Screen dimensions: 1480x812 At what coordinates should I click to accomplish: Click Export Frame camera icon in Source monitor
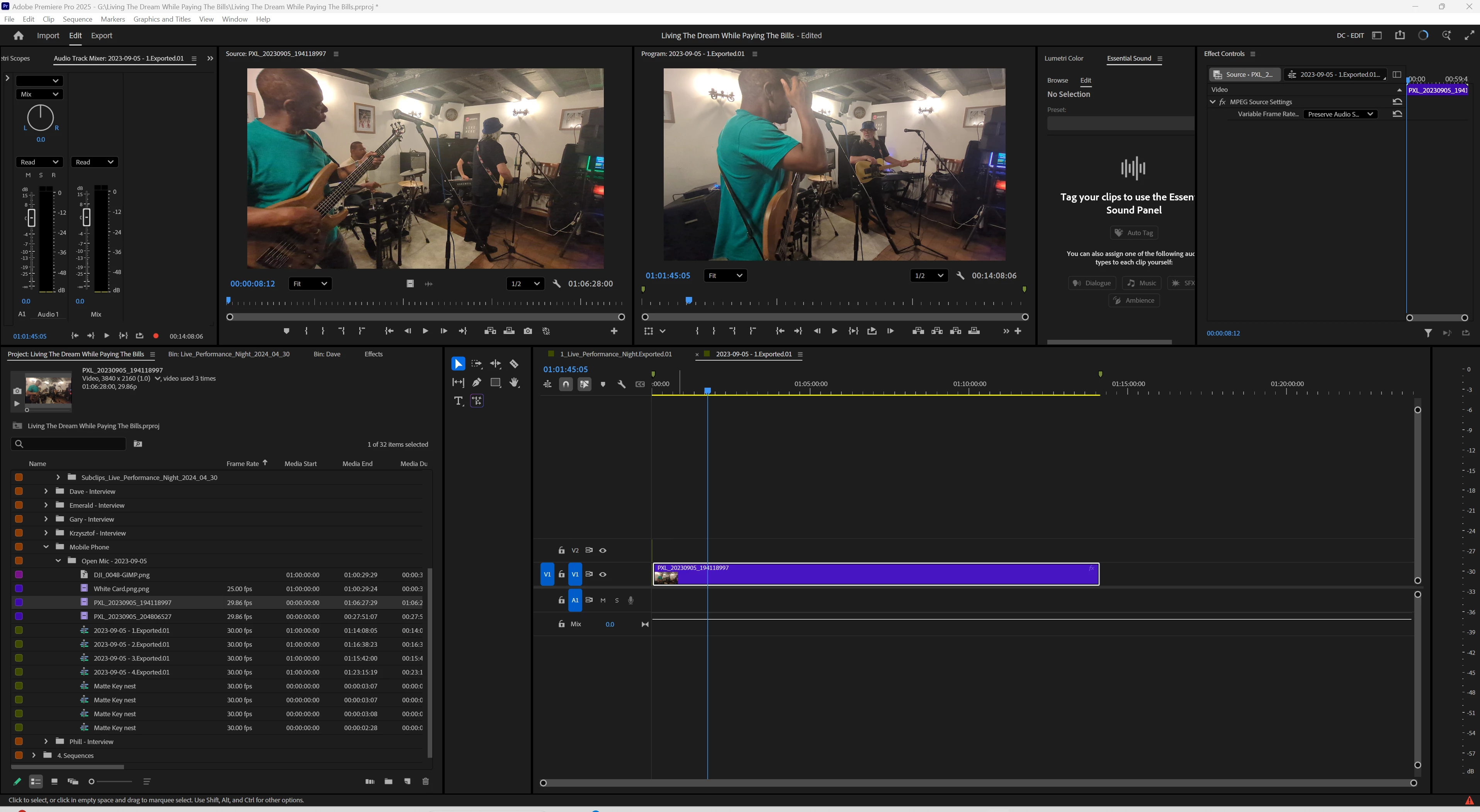click(x=527, y=331)
